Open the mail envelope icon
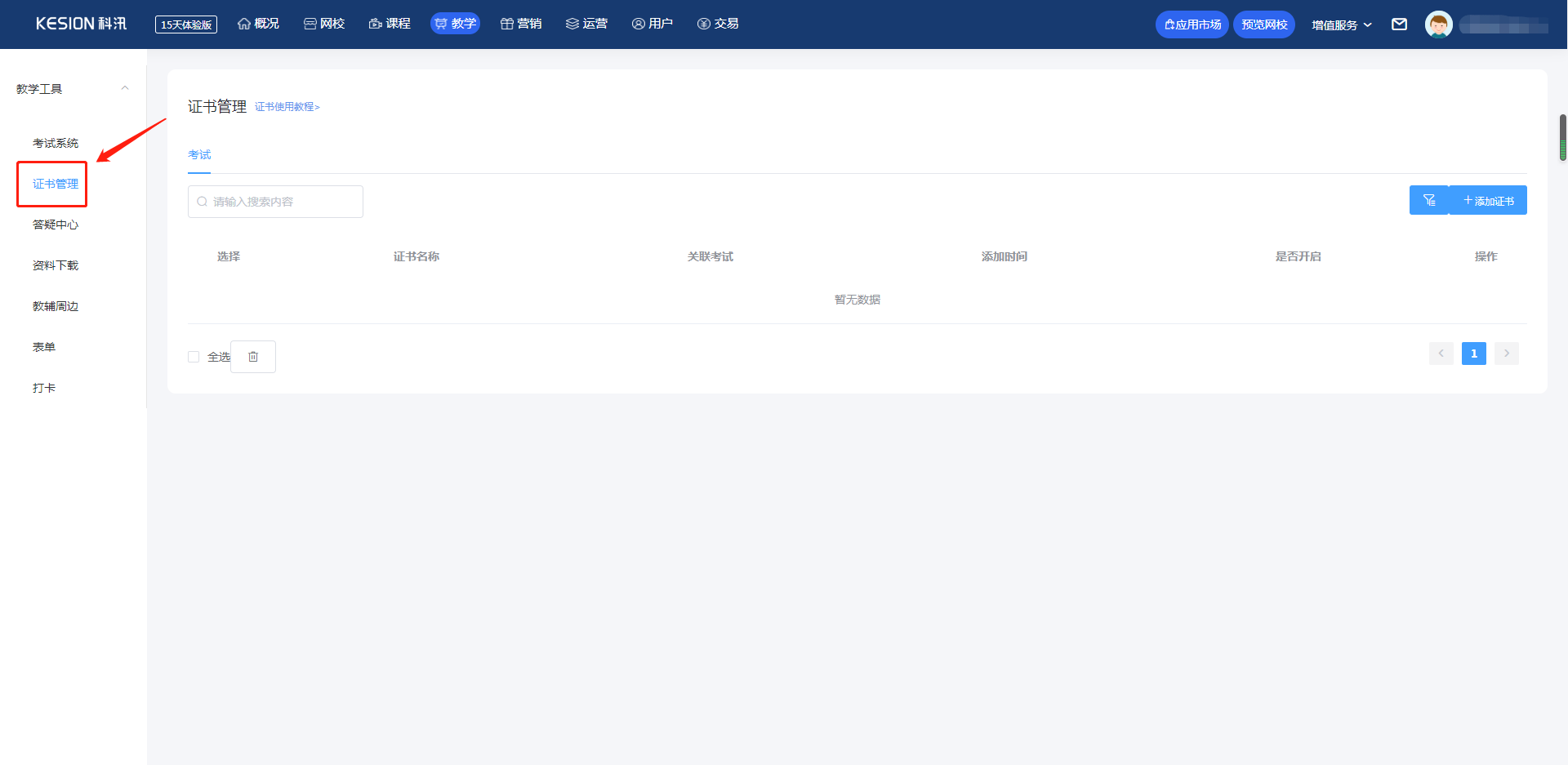 click(1399, 24)
